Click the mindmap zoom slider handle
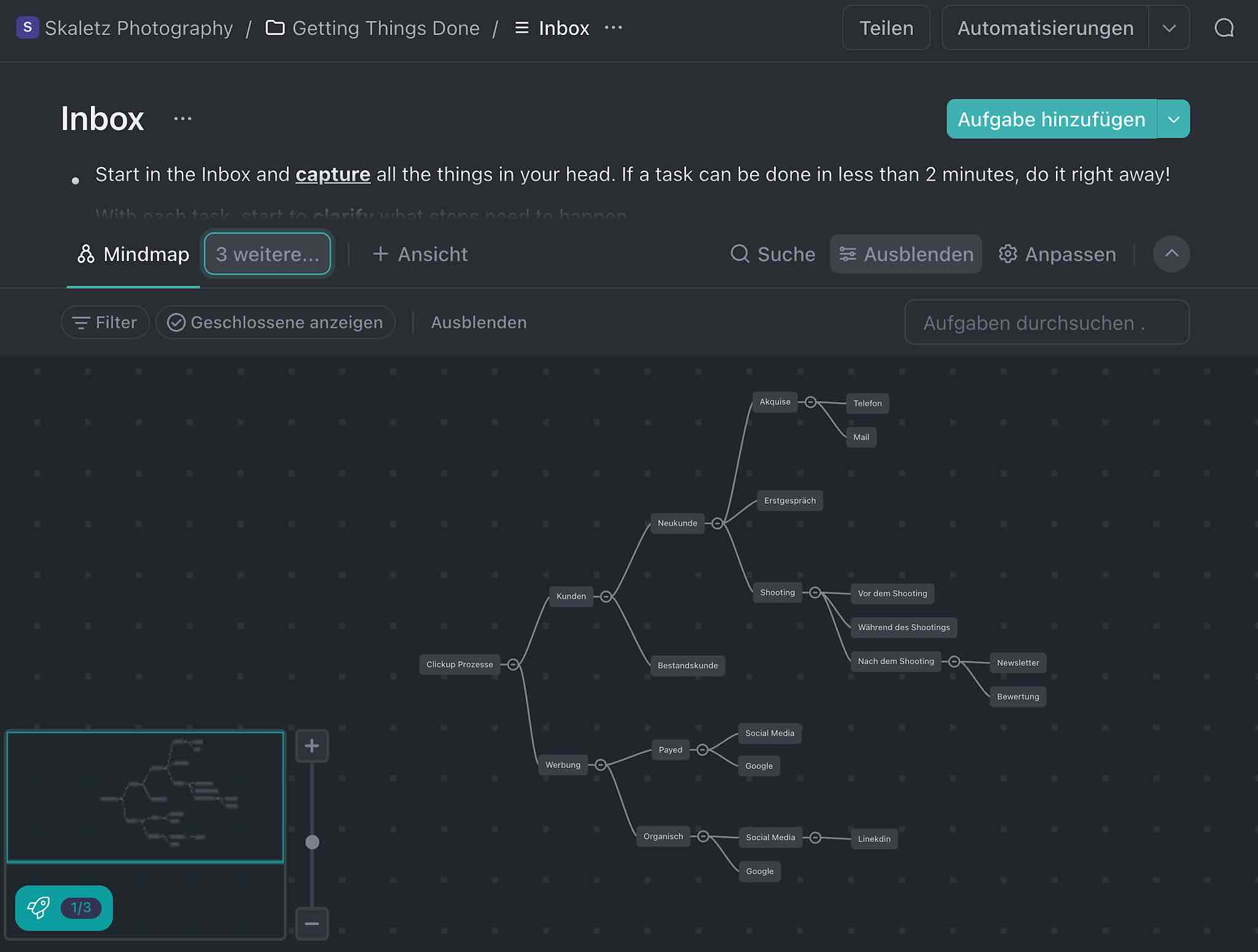This screenshot has width=1258, height=952. coord(312,842)
